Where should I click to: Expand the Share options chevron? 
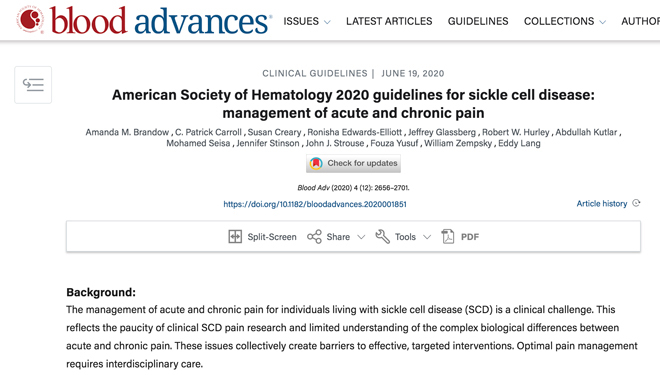click(361, 237)
